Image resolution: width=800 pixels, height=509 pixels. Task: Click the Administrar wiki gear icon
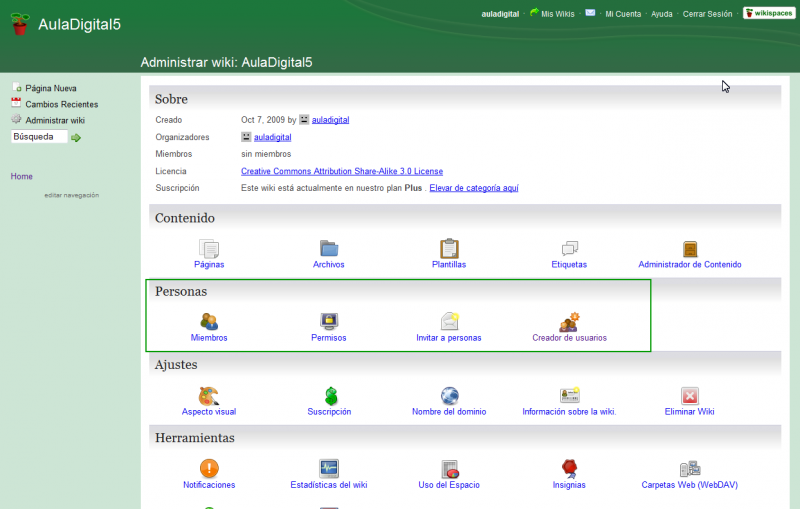16,119
